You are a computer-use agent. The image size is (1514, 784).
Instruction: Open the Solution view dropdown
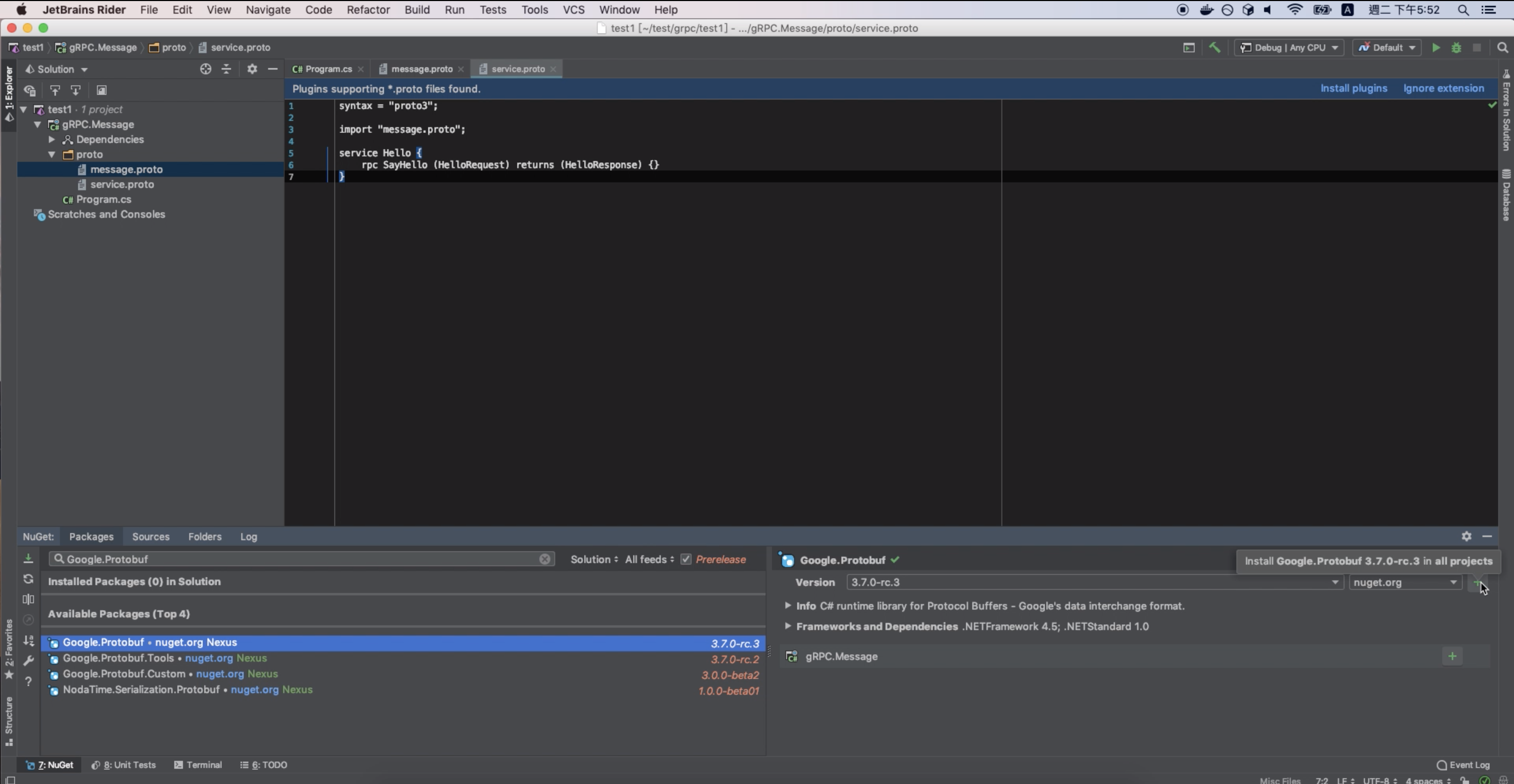coord(56,69)
